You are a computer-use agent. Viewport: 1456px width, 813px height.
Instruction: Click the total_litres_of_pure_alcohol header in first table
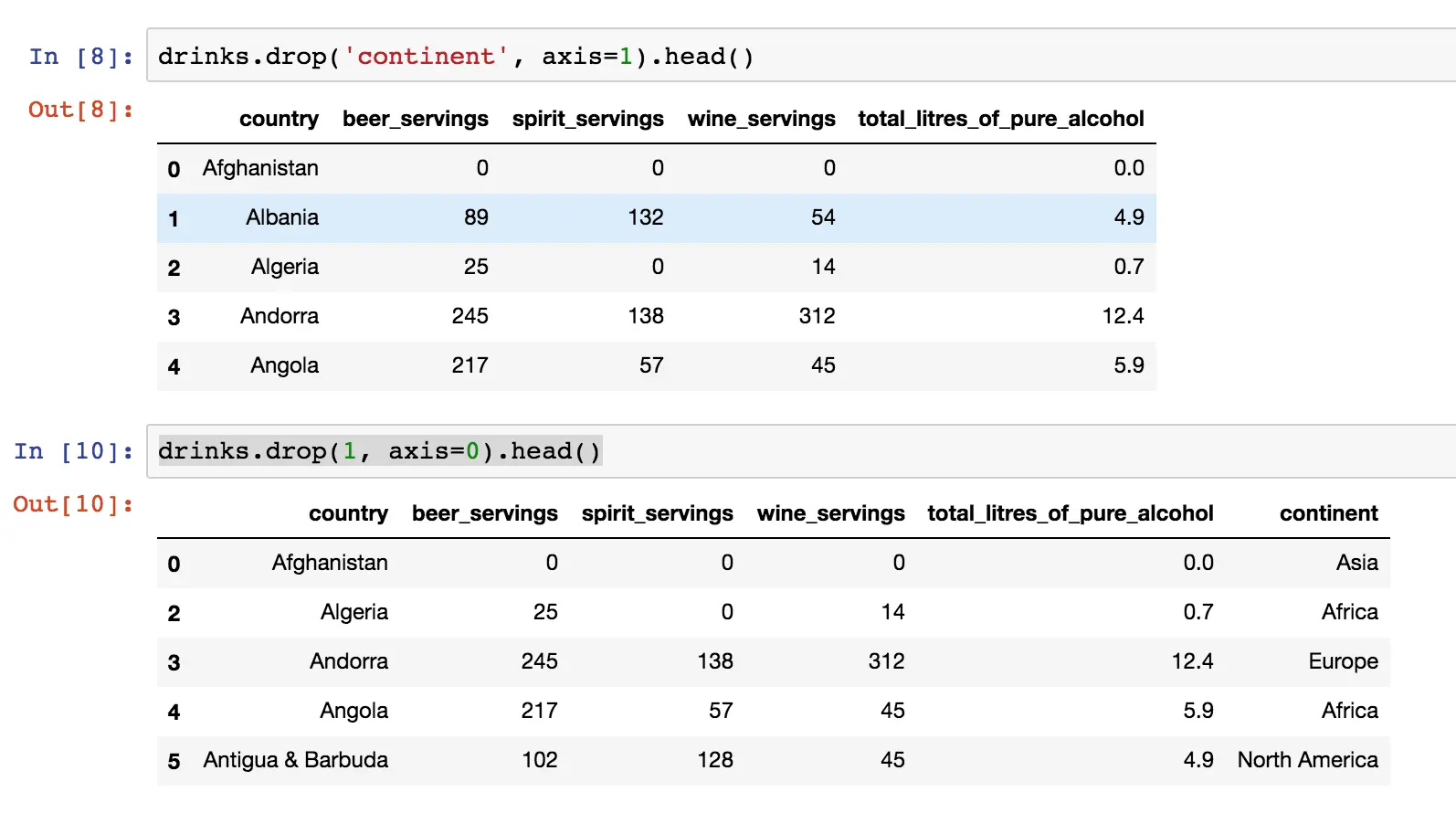click(1000, 119)
